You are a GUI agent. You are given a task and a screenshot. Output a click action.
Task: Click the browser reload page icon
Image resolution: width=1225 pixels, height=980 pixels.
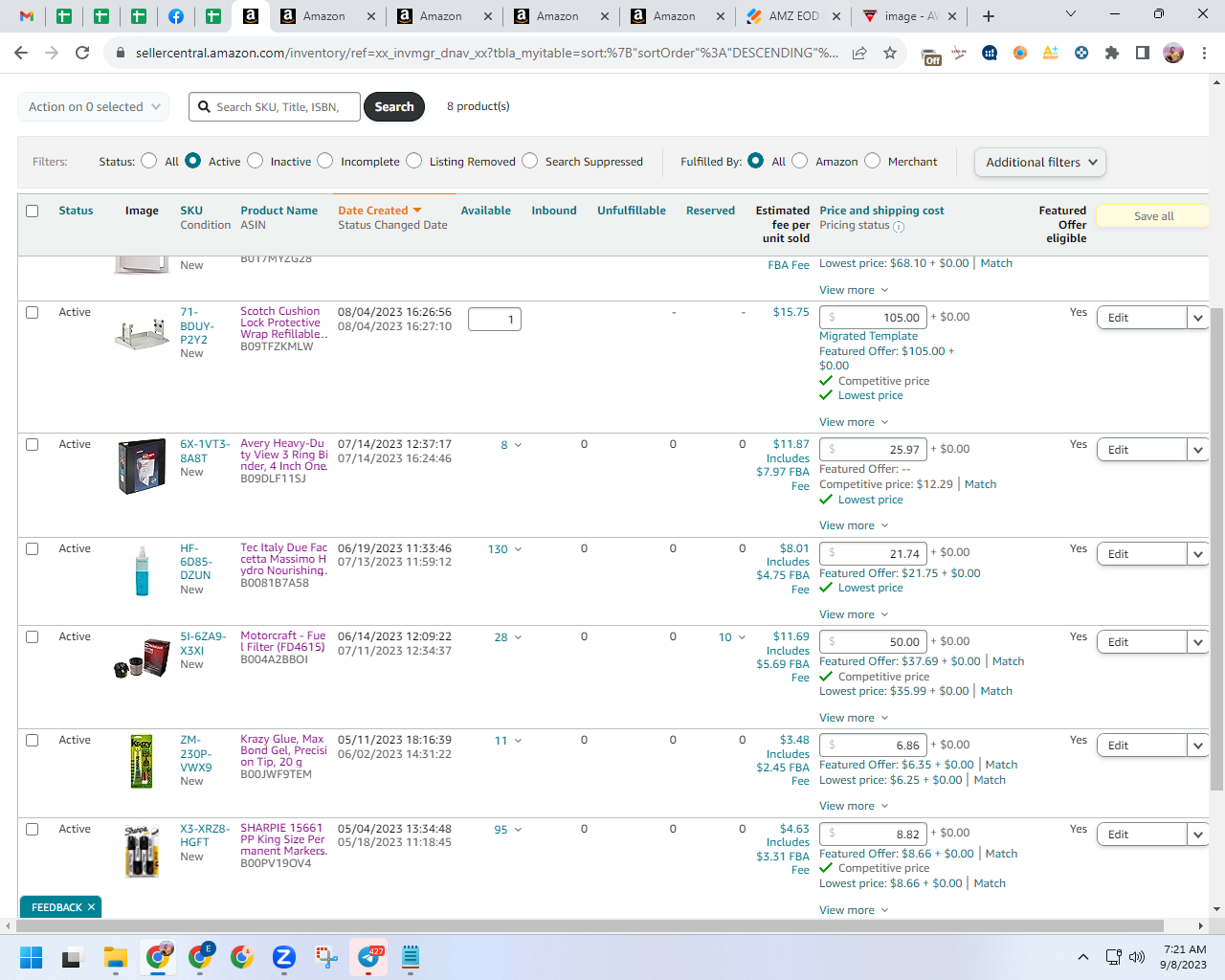(82, 53)
